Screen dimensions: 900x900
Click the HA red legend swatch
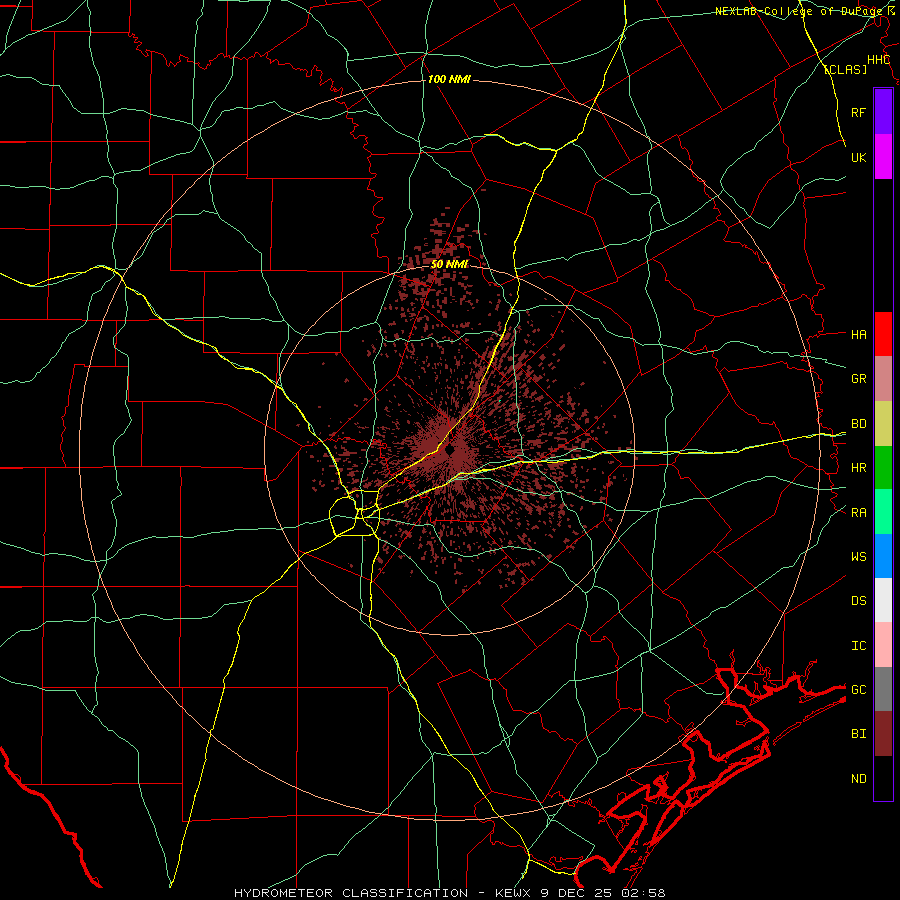point(883,334)
